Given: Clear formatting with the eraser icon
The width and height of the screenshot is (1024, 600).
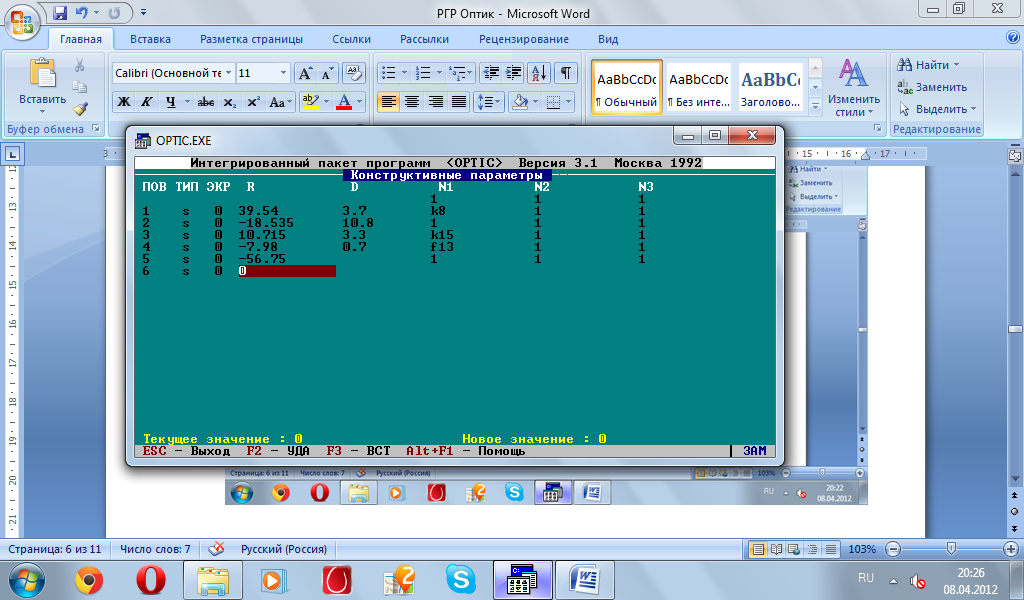Looking at the screenshot, I should coord(353,73).
